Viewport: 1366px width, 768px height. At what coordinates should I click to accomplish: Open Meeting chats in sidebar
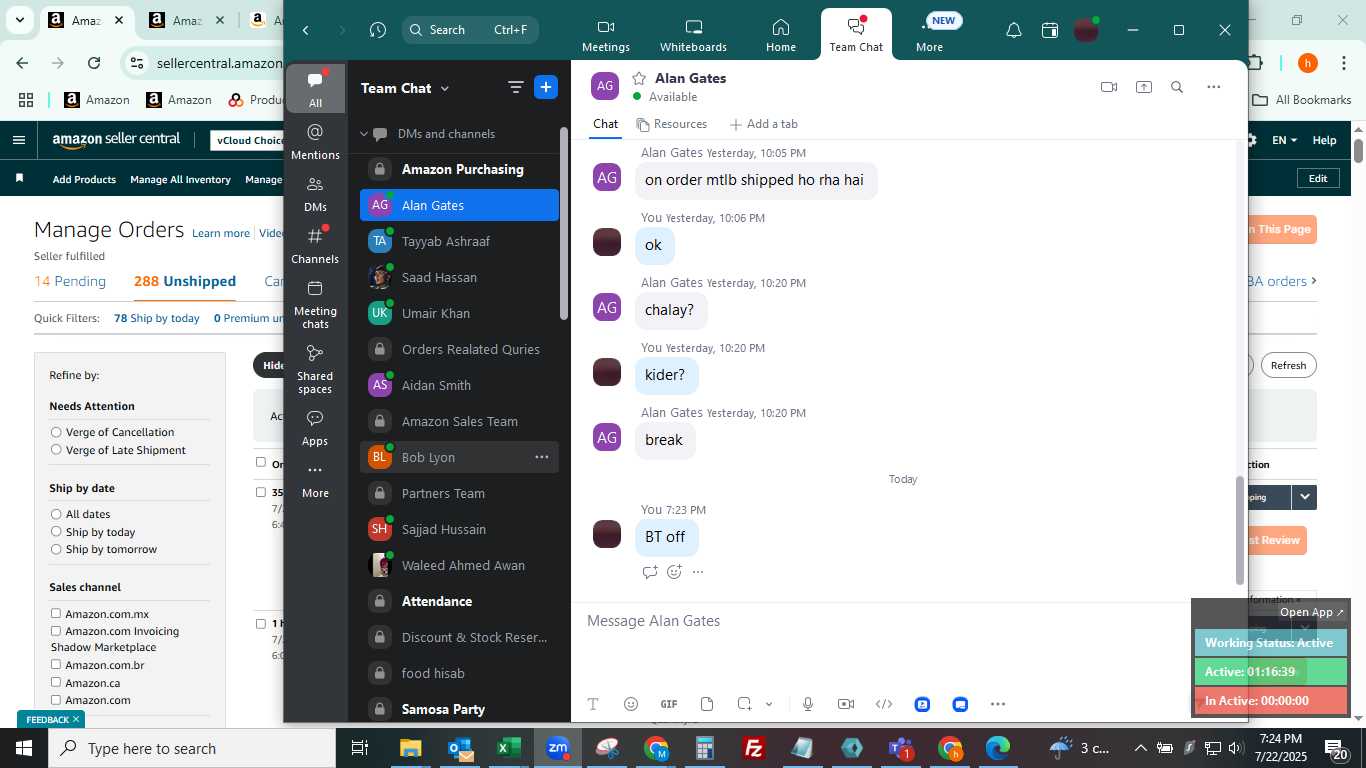pos(315,304)
